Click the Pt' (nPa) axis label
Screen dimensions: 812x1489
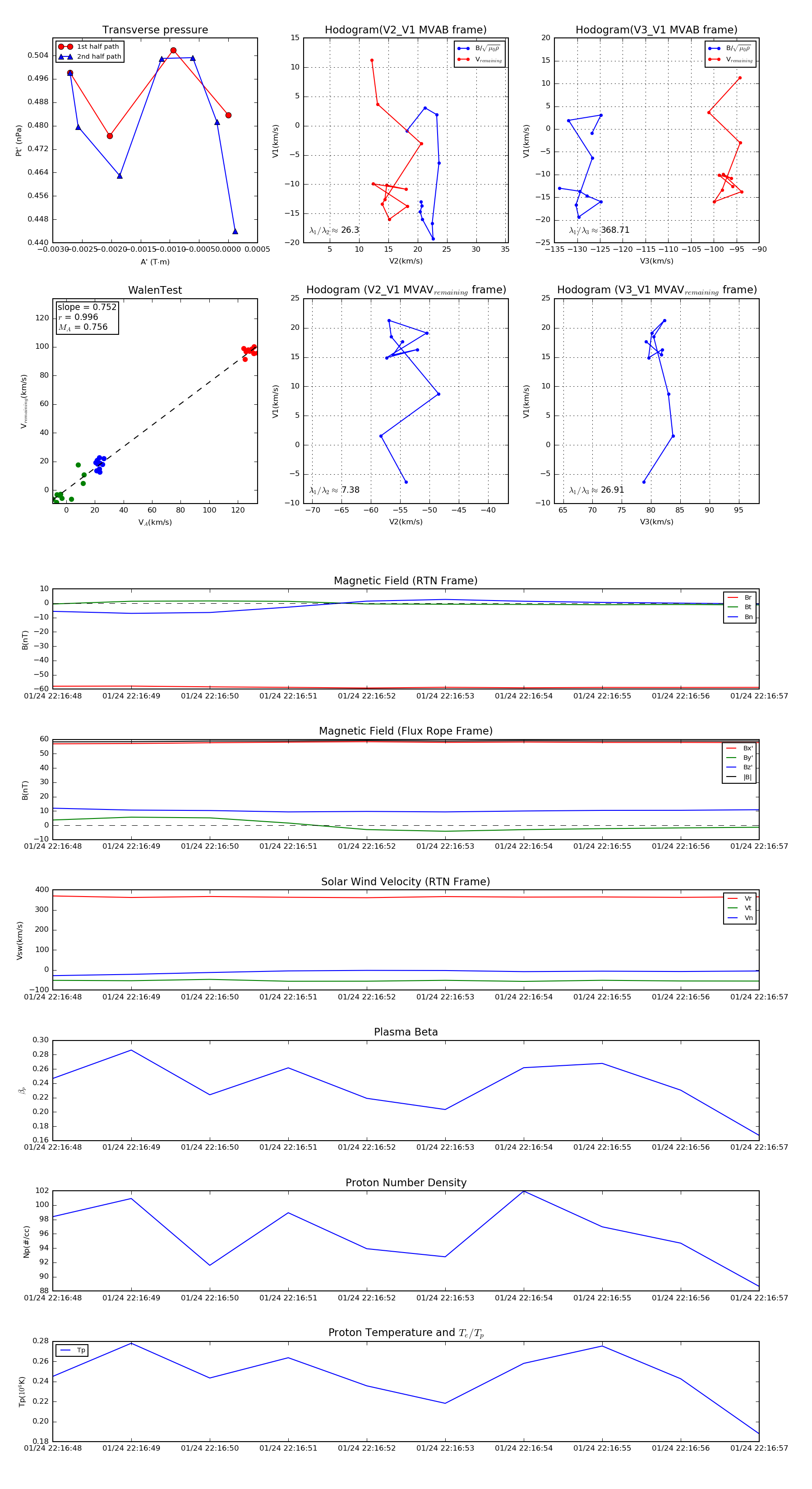tap(18, 140)
